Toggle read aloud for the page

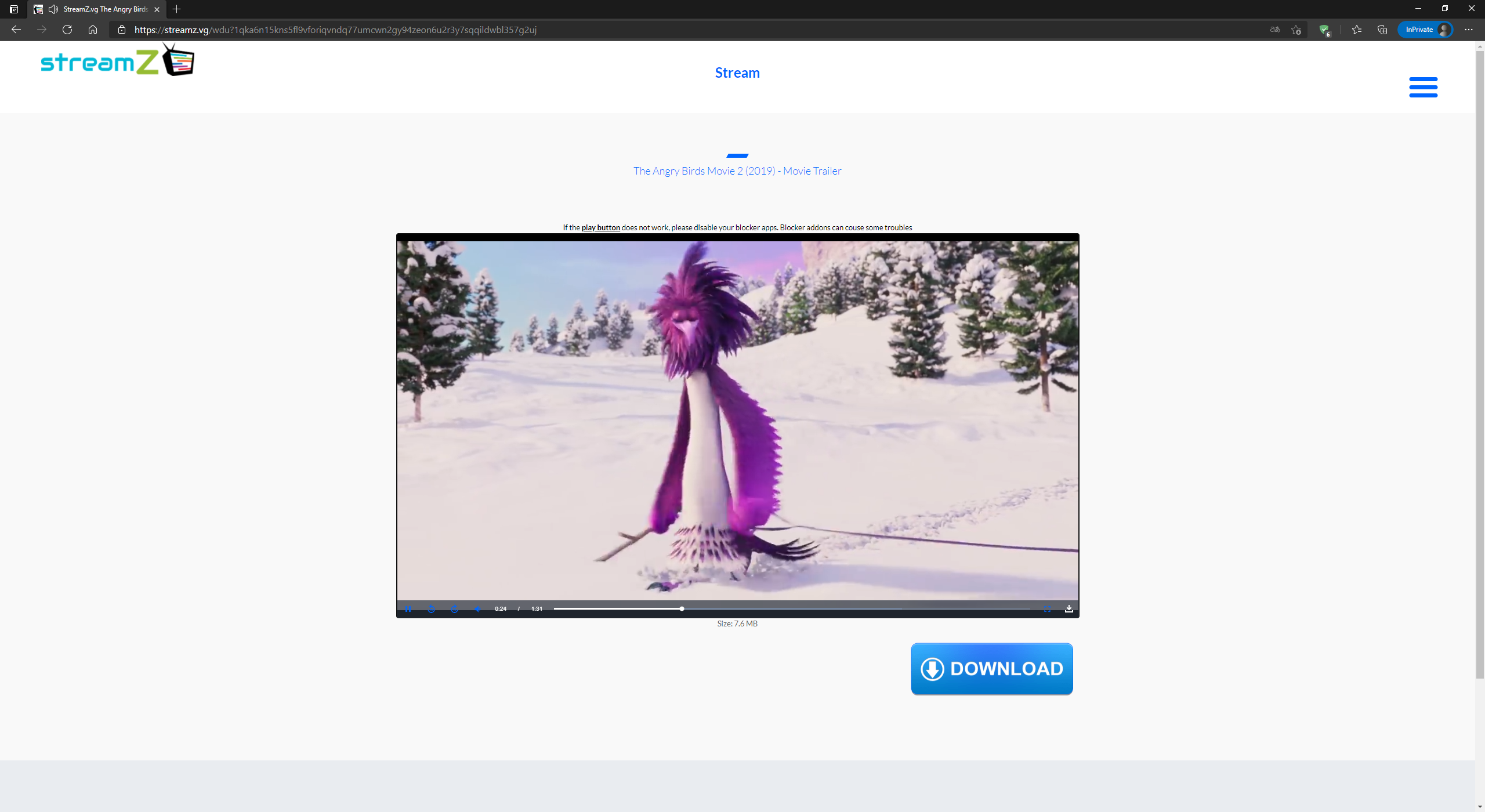pos(53,9)
